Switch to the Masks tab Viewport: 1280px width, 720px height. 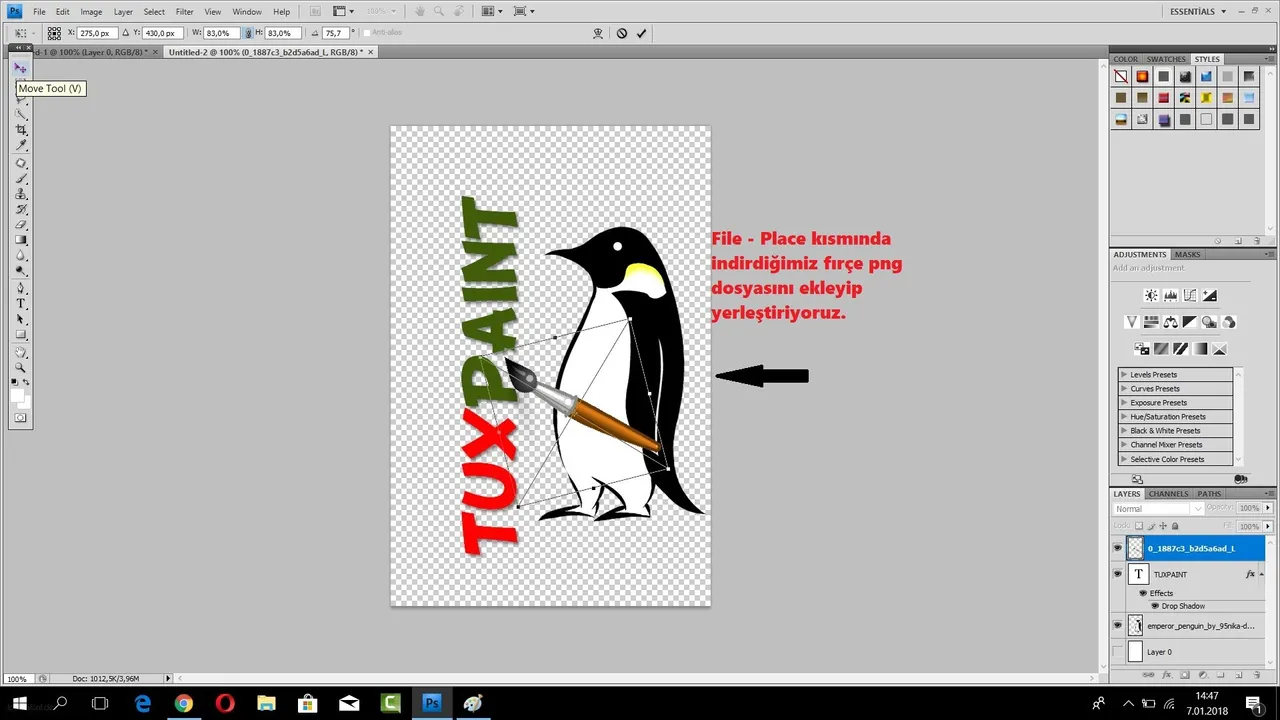click(x=1188, y=254)
